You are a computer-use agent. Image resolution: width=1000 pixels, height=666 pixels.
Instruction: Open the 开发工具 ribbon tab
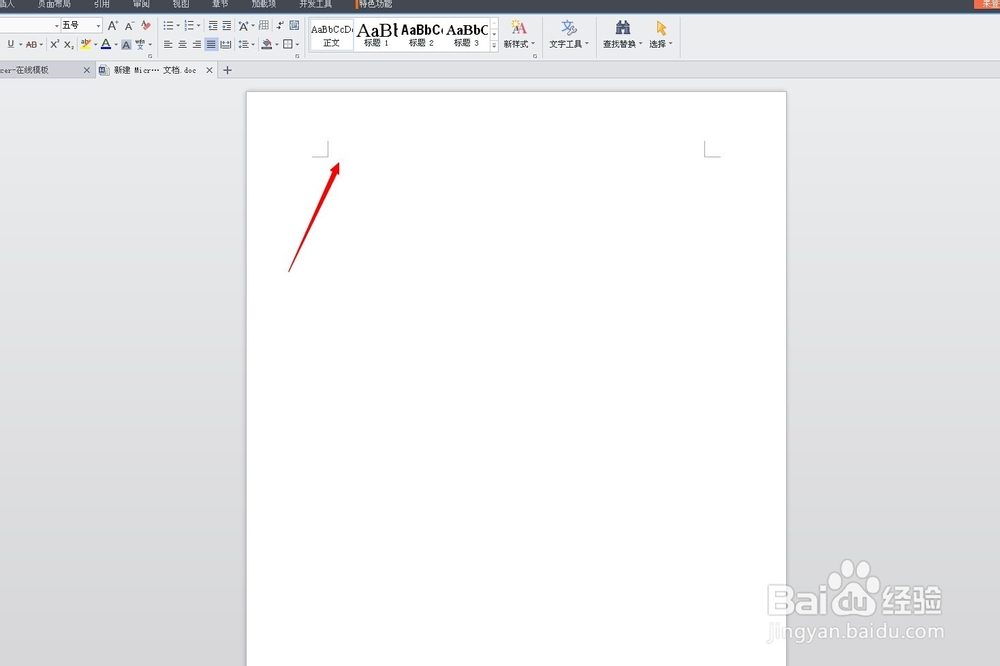(x=316, y=4)
